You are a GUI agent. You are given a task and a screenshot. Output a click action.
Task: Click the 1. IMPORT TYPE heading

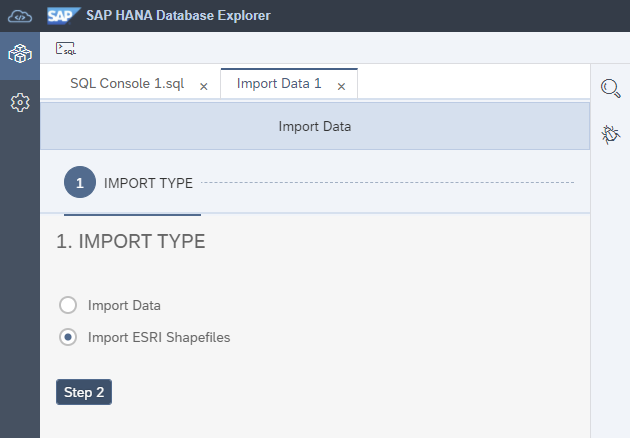click(x=131, y=242)
